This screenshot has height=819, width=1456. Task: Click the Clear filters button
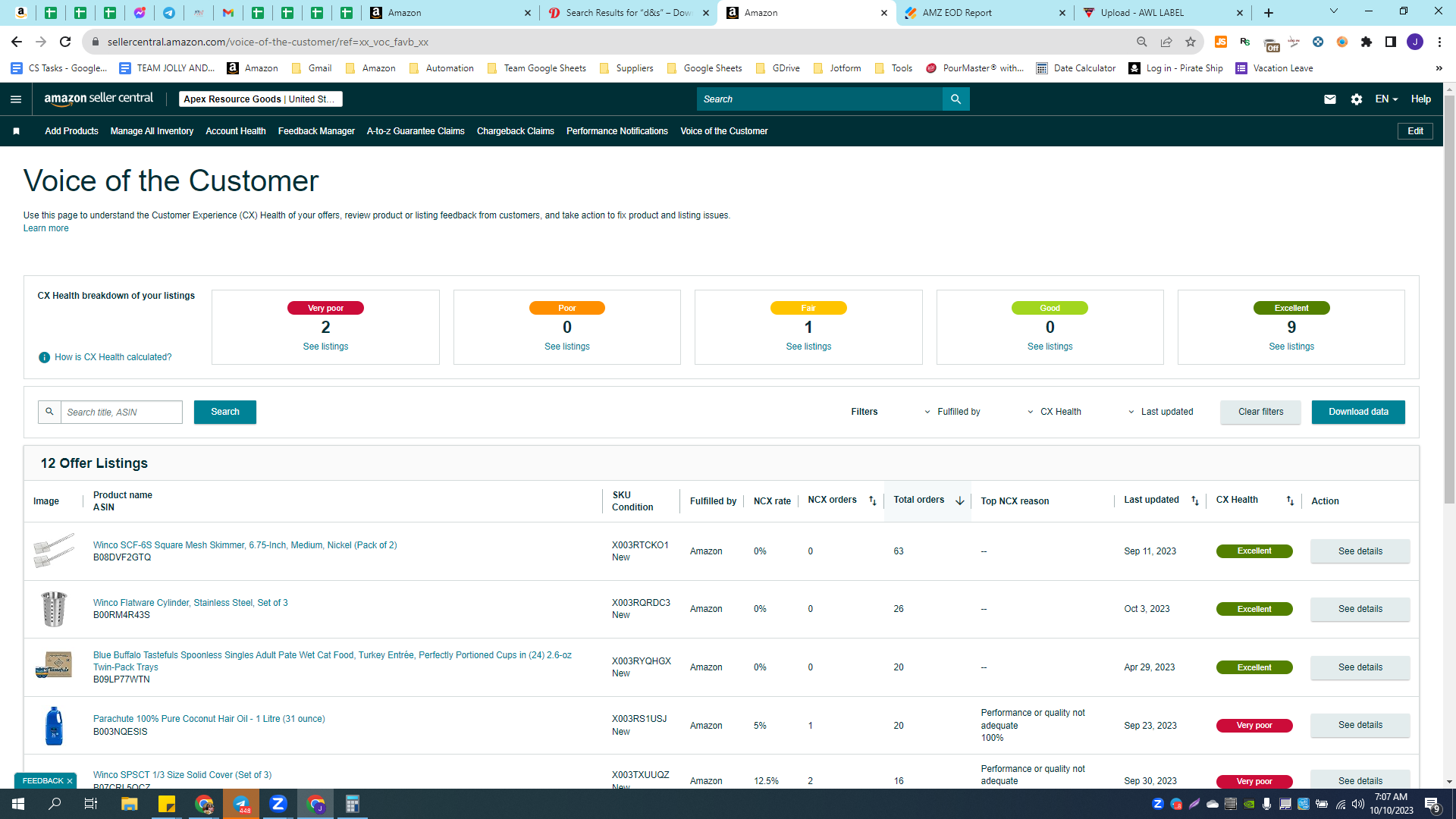pyautogui.click(x=1260, y=412)
